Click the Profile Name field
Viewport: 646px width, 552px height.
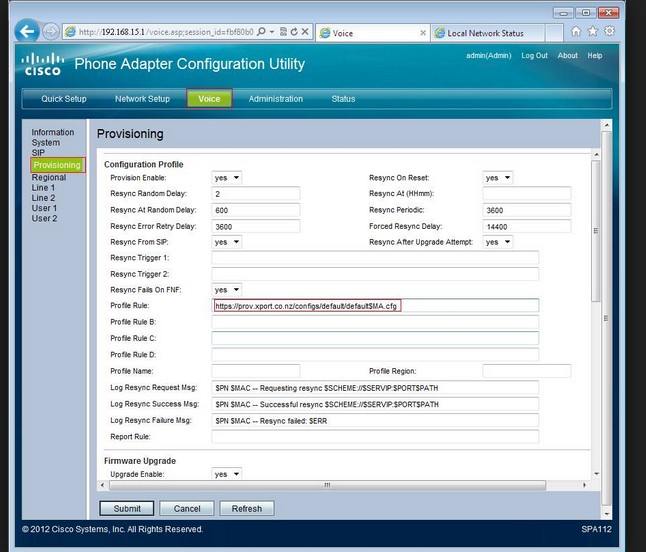tap(256, 371)
